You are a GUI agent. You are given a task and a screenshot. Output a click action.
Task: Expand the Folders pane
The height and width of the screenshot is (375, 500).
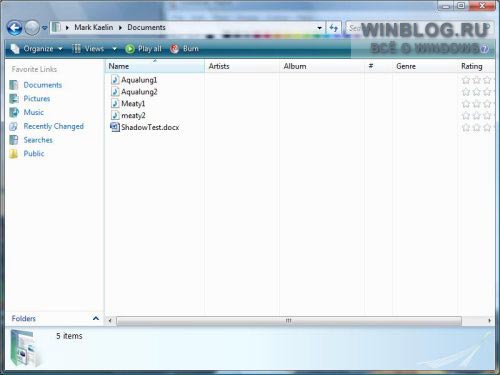point(96,318)
